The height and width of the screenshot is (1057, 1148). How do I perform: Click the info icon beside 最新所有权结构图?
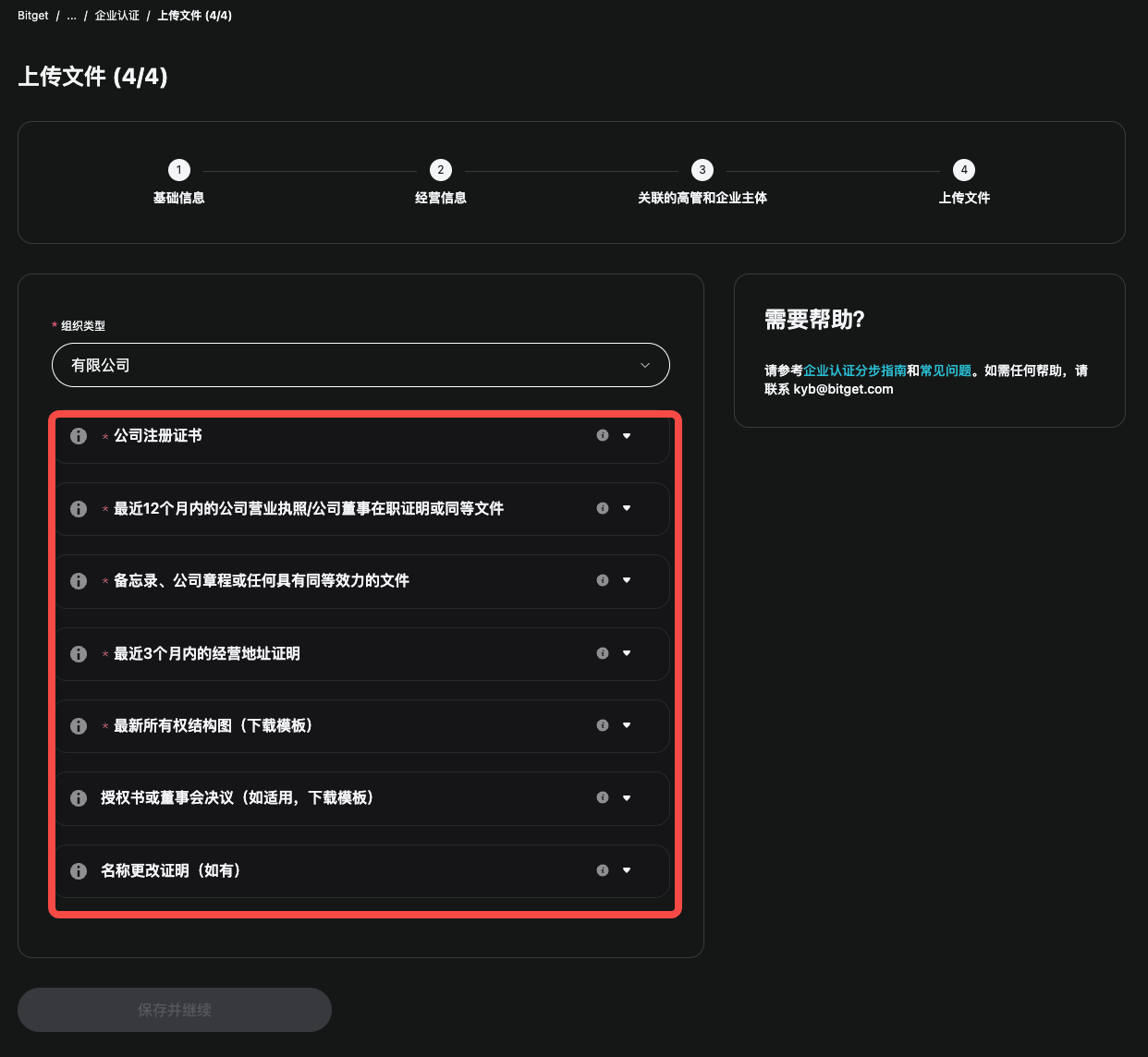(x=79, y=726)
